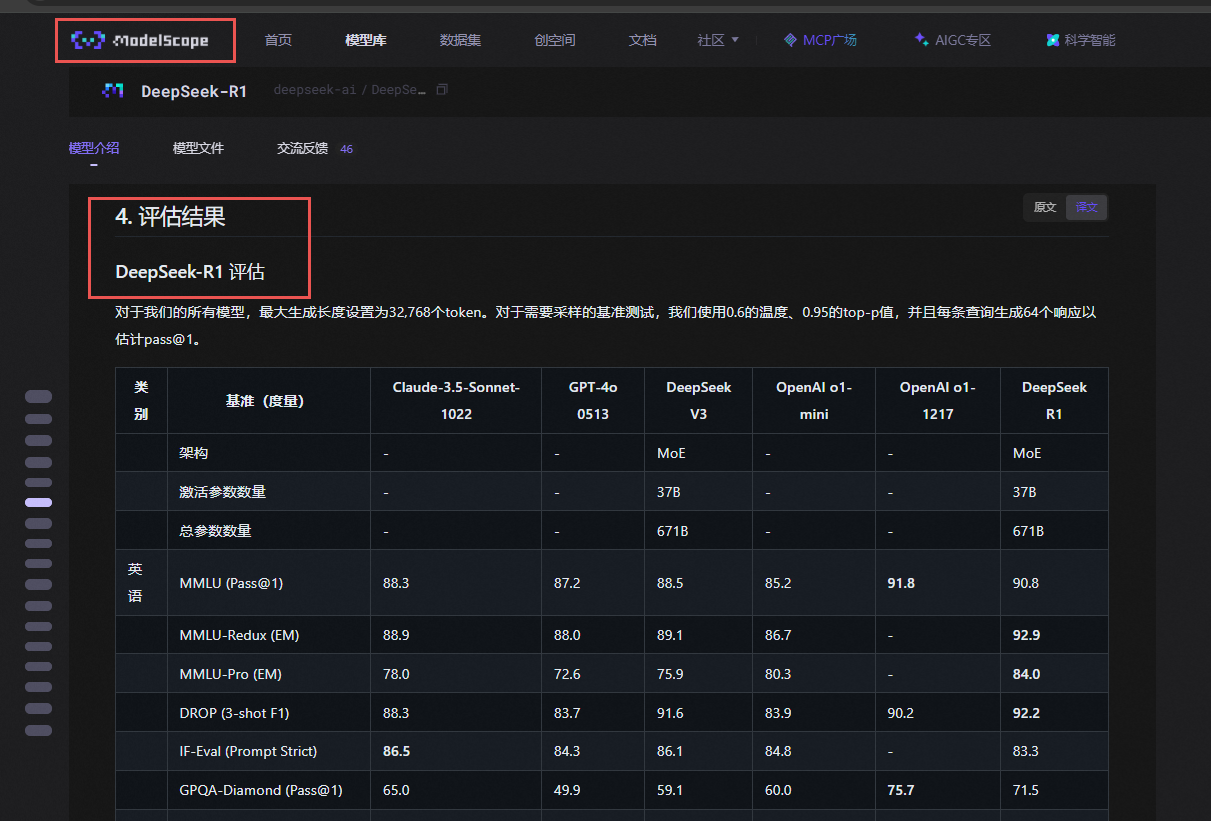Switch to the 交流反馈 tab
The height and width of the screenshot is (821, 1211).
click(302, 148)
